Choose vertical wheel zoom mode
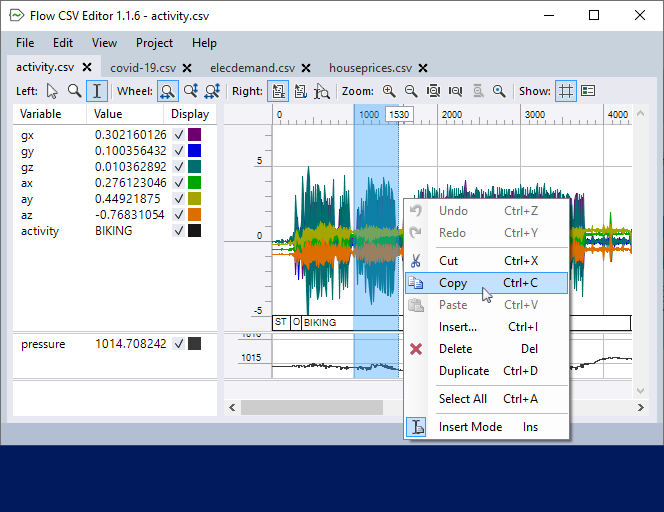Viewport: 664px width, 512px height. pos(190,91)
